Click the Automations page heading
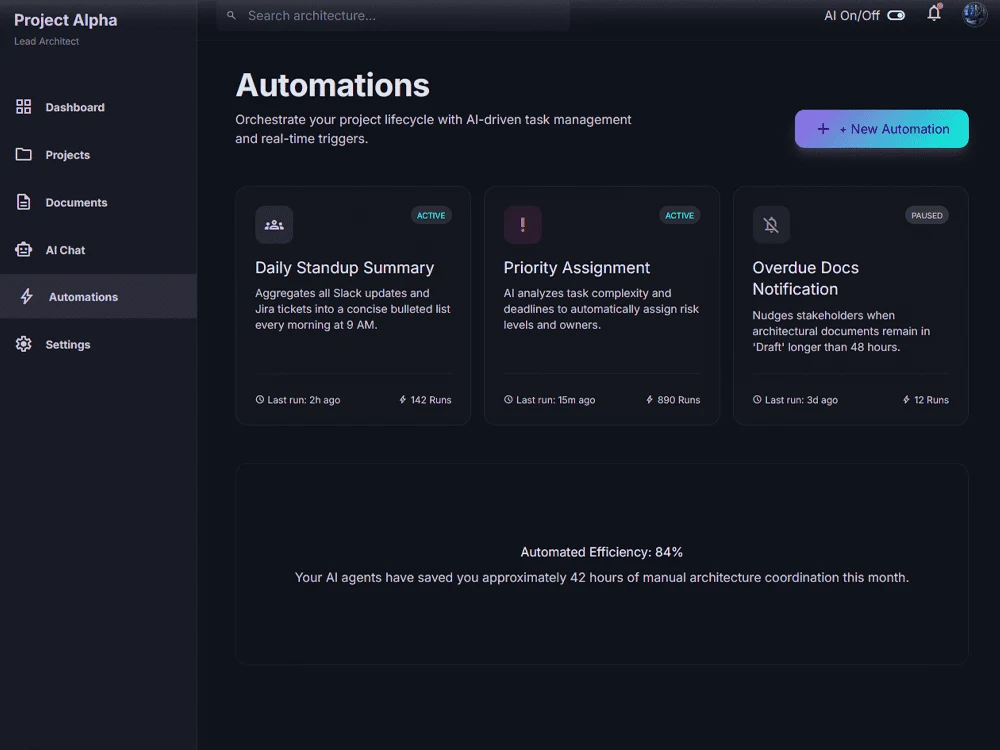Image resolution: width=1000 pixels, height=750 pixels. coord(332,85)
